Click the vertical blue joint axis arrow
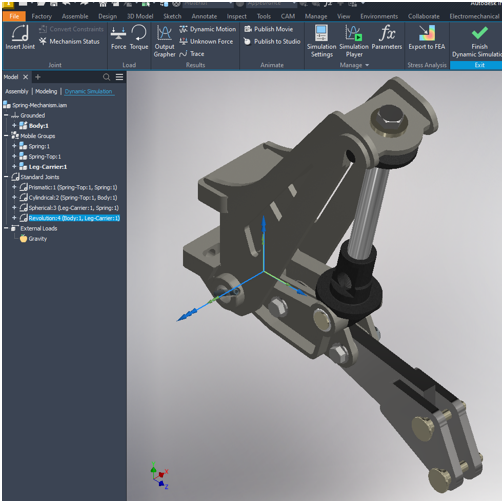 [x=264, y=243]
